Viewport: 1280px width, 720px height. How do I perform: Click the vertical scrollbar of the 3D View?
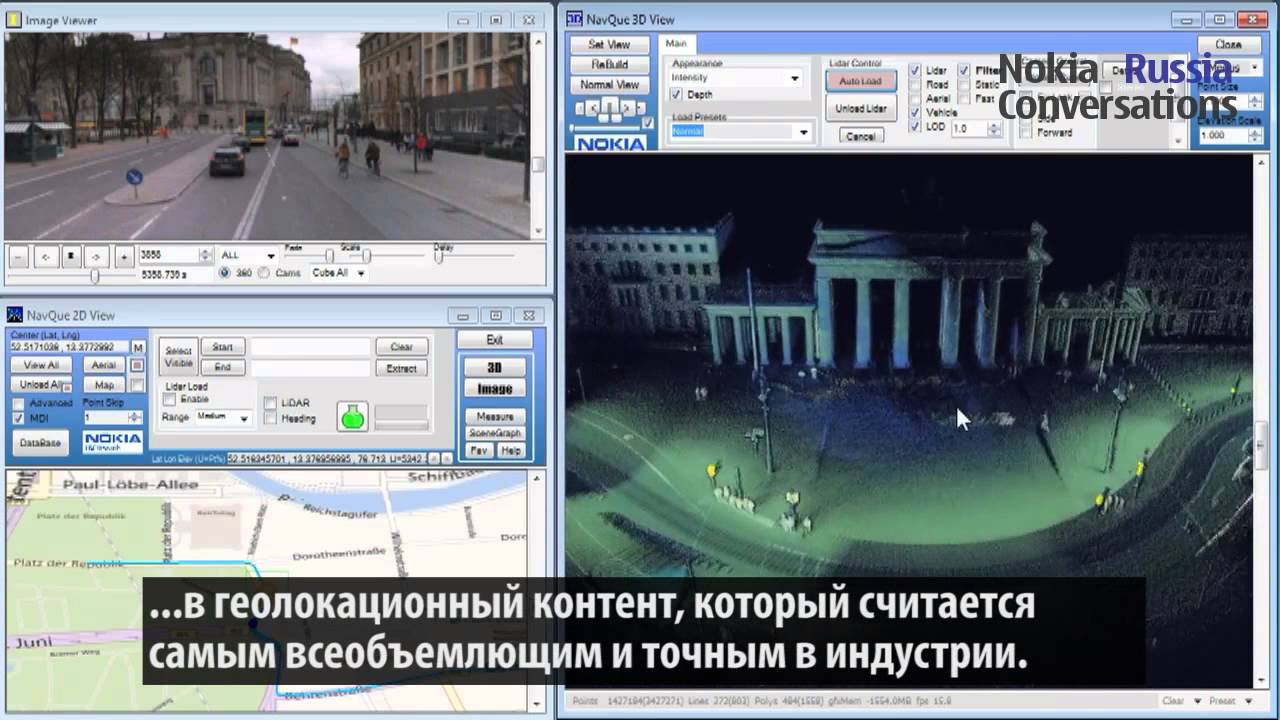1262,420
